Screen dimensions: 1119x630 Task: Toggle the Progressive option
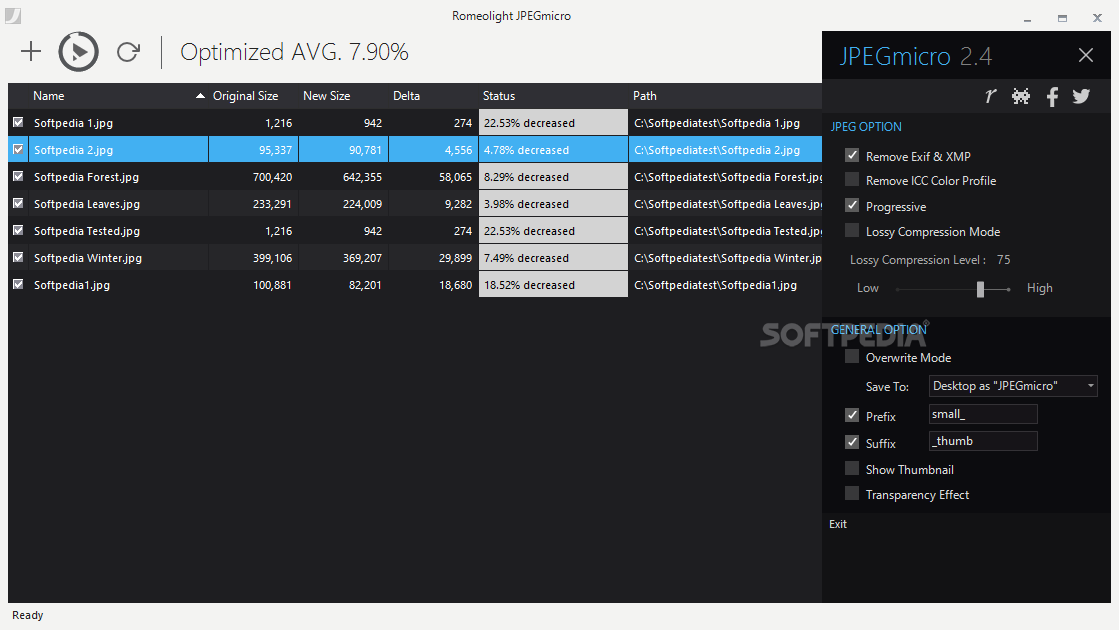pyautogui.click(x=852, y=205)
